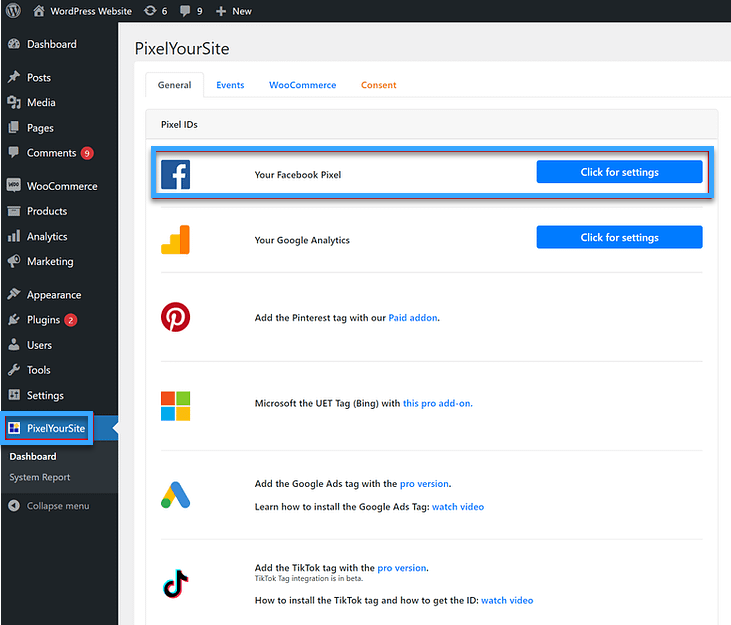Click the Microsoft logo icon
The image size is (731, 625).
click(175, 405)
